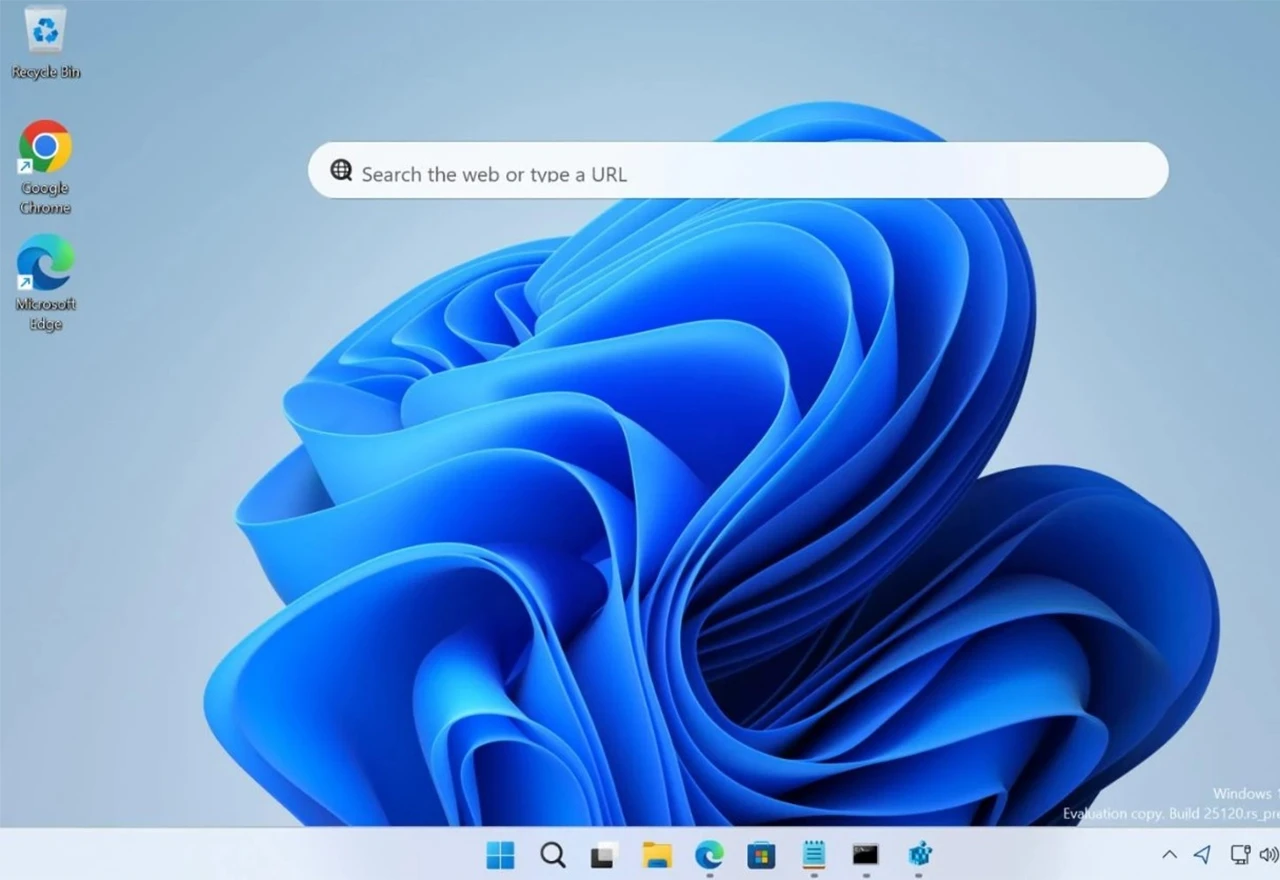The image size is (1280, 880).
Task: Select the Google Chrome desktop shortcut
Action: click(45, 167)
